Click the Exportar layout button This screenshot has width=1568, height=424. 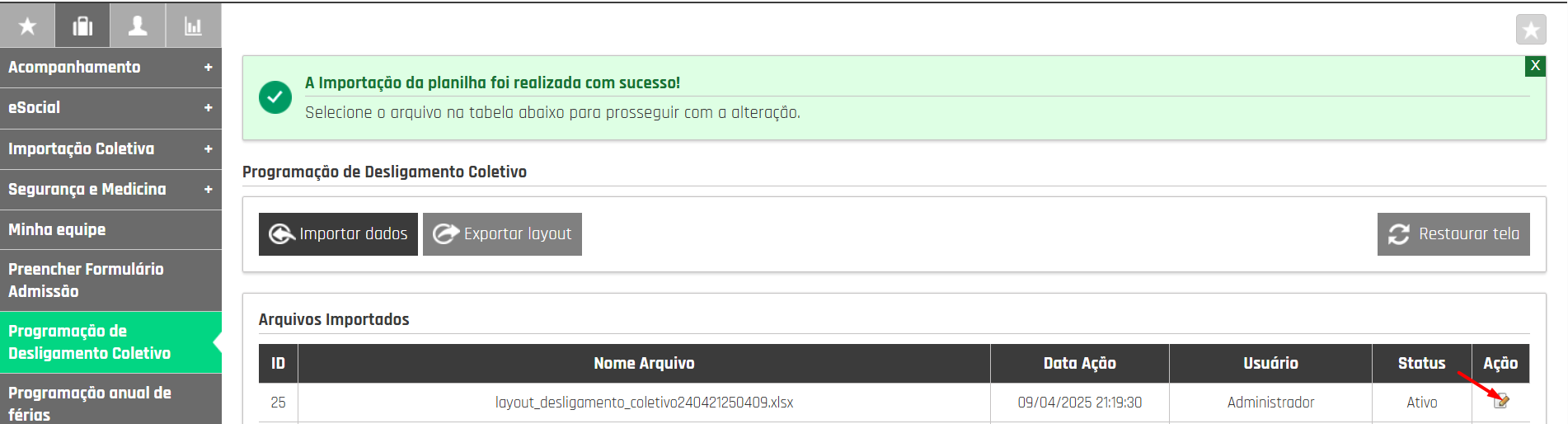click(502, 234)
